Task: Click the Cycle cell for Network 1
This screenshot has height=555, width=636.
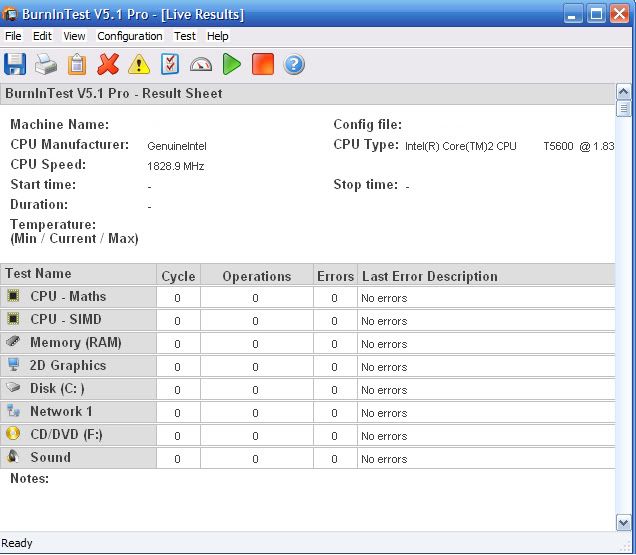Action: click(178, 413)
